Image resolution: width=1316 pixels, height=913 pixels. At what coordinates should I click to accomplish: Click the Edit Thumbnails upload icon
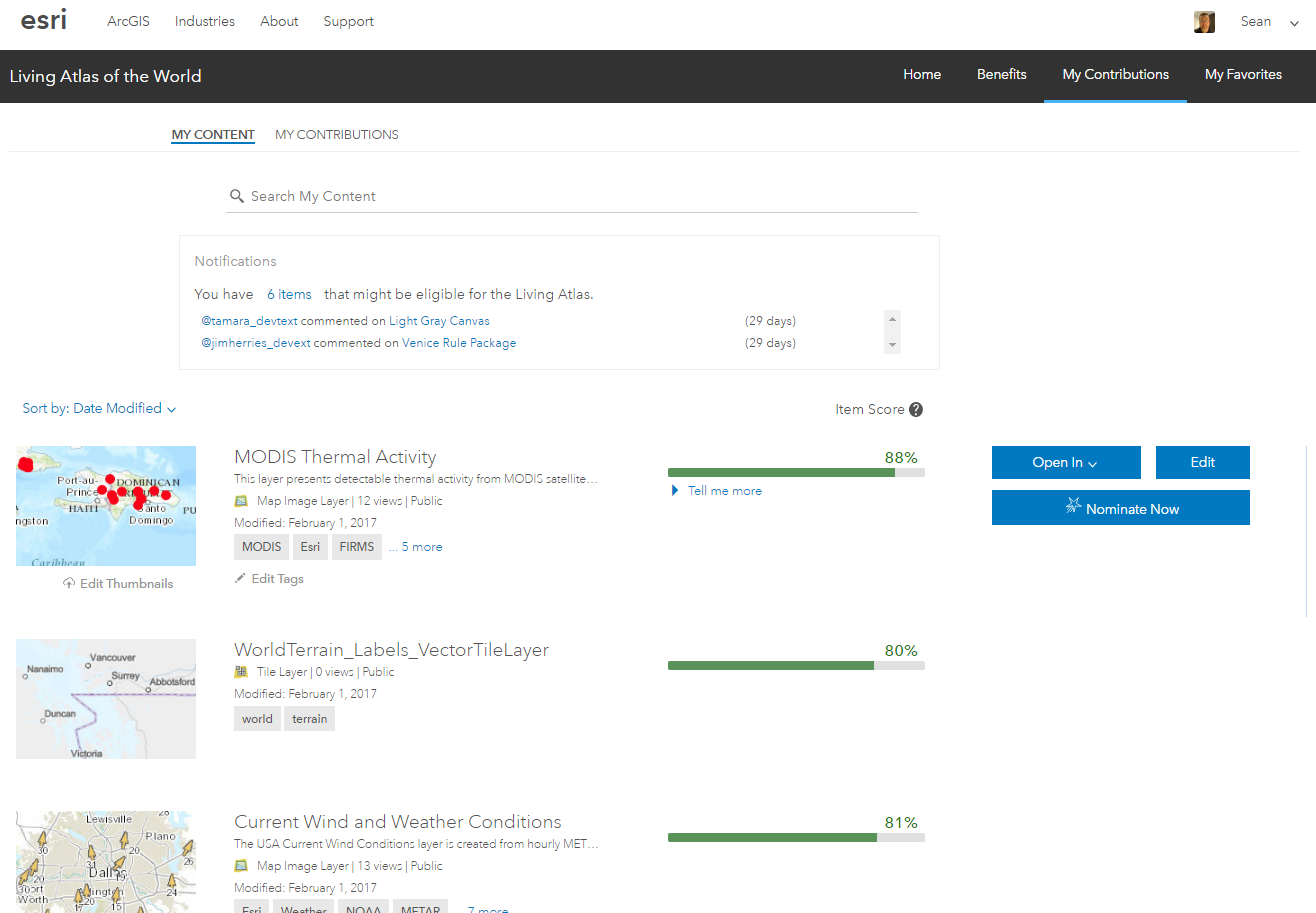[x=69, y=584]
